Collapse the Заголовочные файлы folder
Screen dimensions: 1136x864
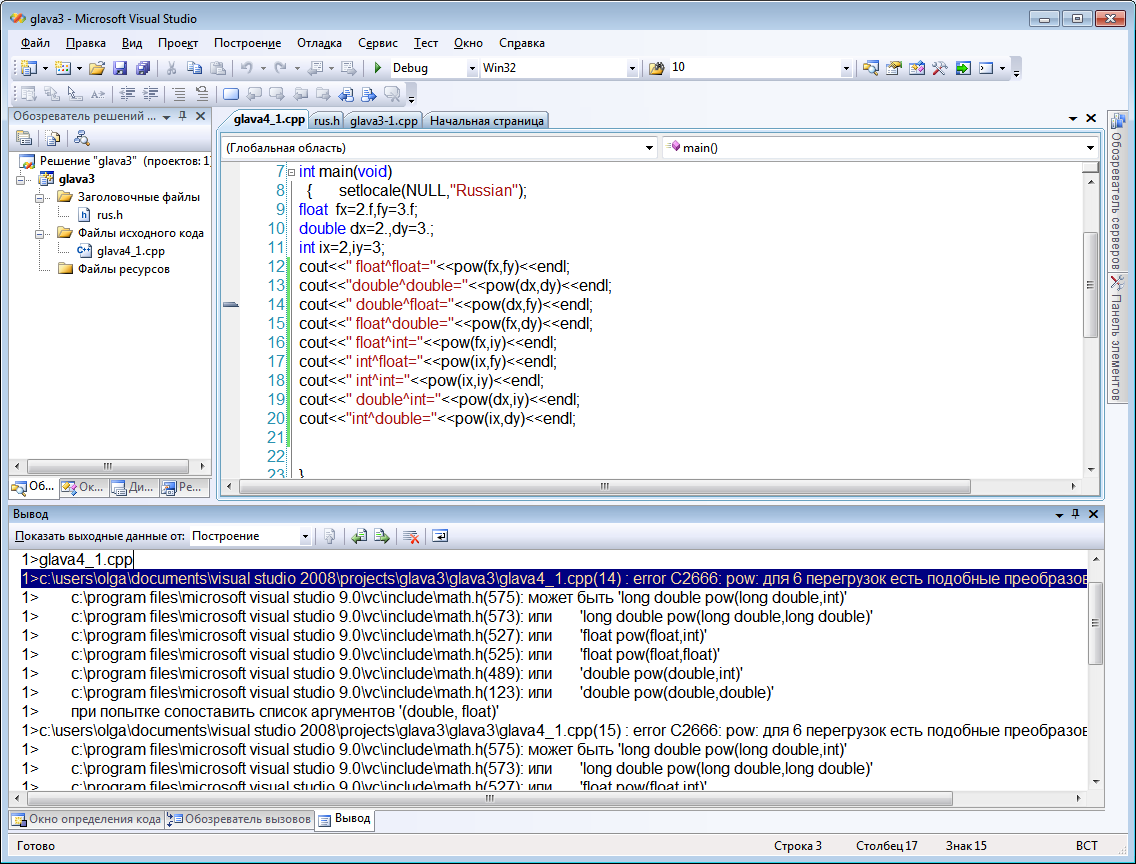pos(40,197)
